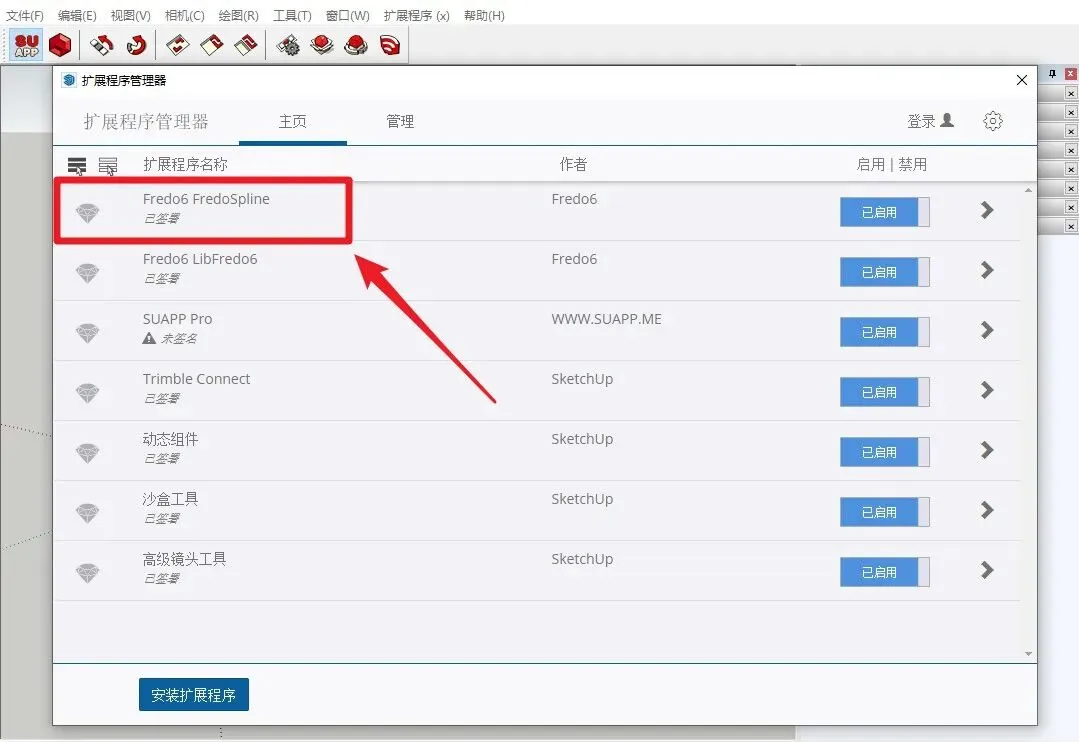
Task: Open the 文件(F) menu
Action: [x=25, y=15]
